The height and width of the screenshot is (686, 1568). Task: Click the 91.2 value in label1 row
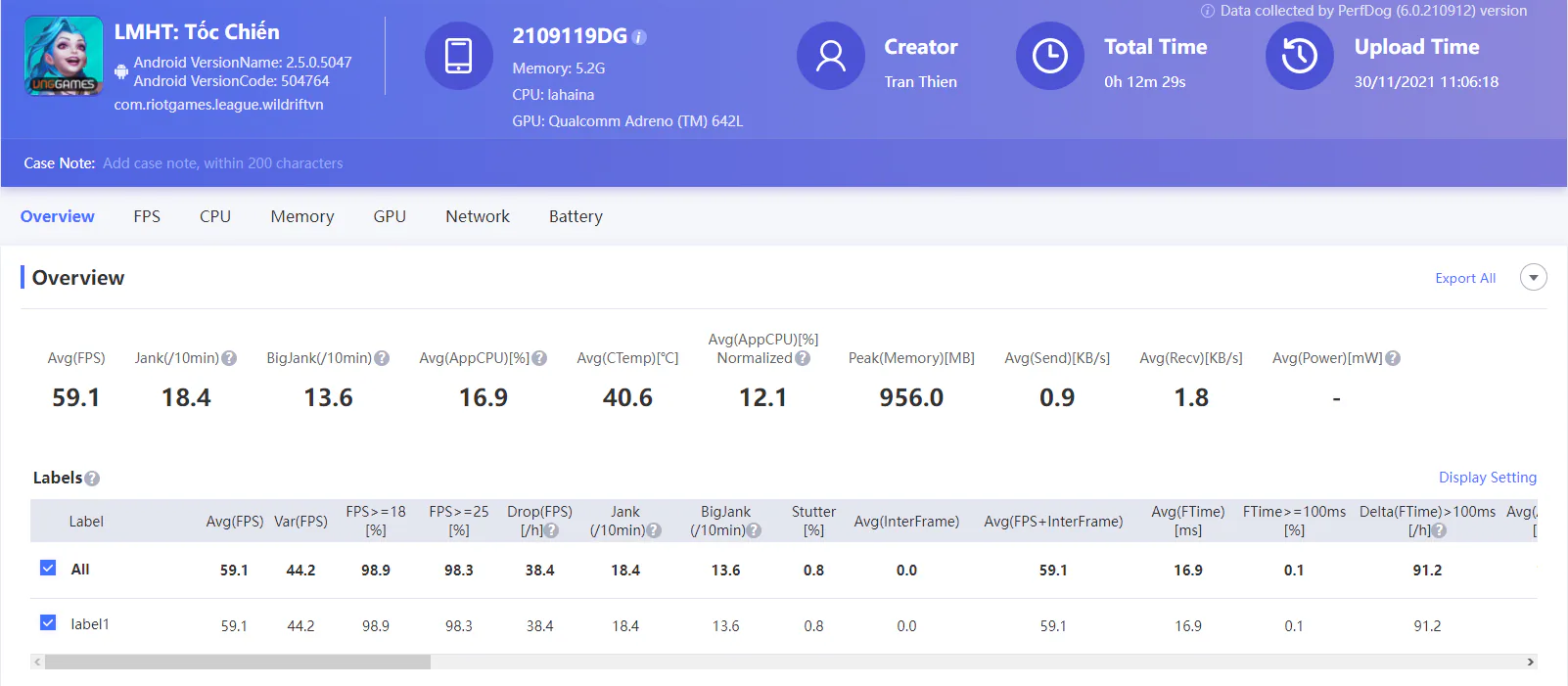[x=1427, y=626]
